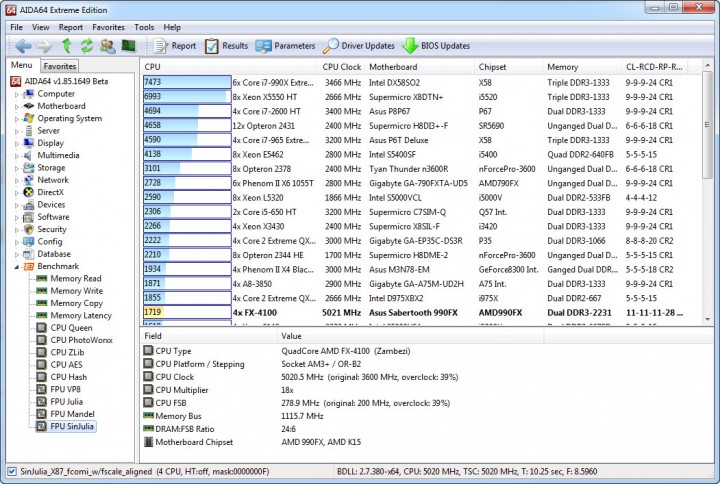Click the 7473 score bar
720x484 pixels.
pos(187,82)
